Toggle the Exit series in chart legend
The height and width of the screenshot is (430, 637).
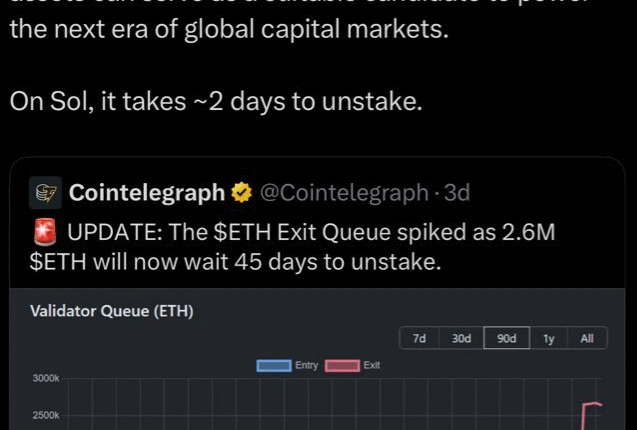click(x=353, y=365)
